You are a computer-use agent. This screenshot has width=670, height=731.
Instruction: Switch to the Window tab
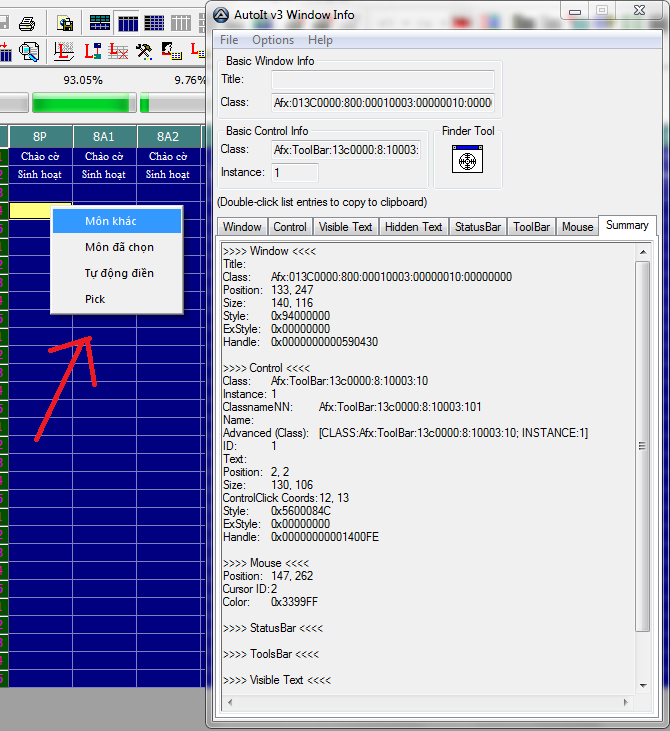point(242,227)
